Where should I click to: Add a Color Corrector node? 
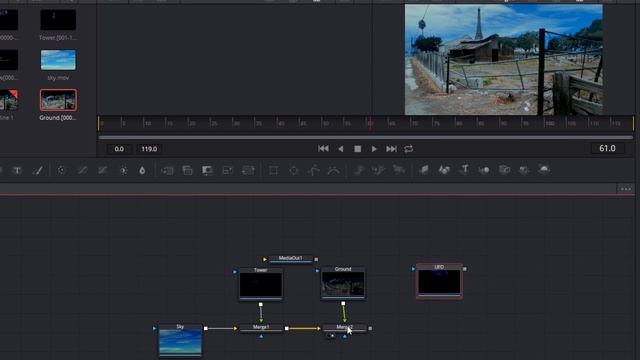[61, 170]
